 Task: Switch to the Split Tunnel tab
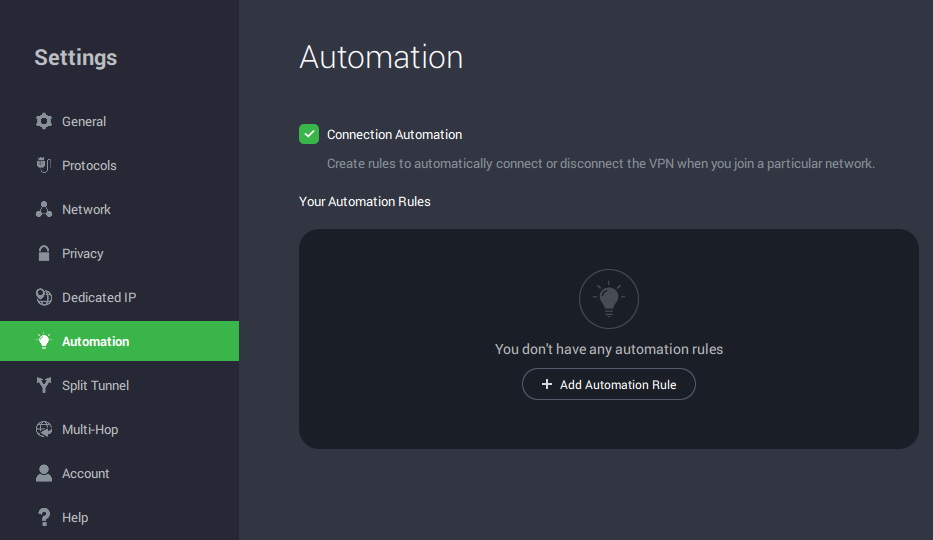click(95, 385)
